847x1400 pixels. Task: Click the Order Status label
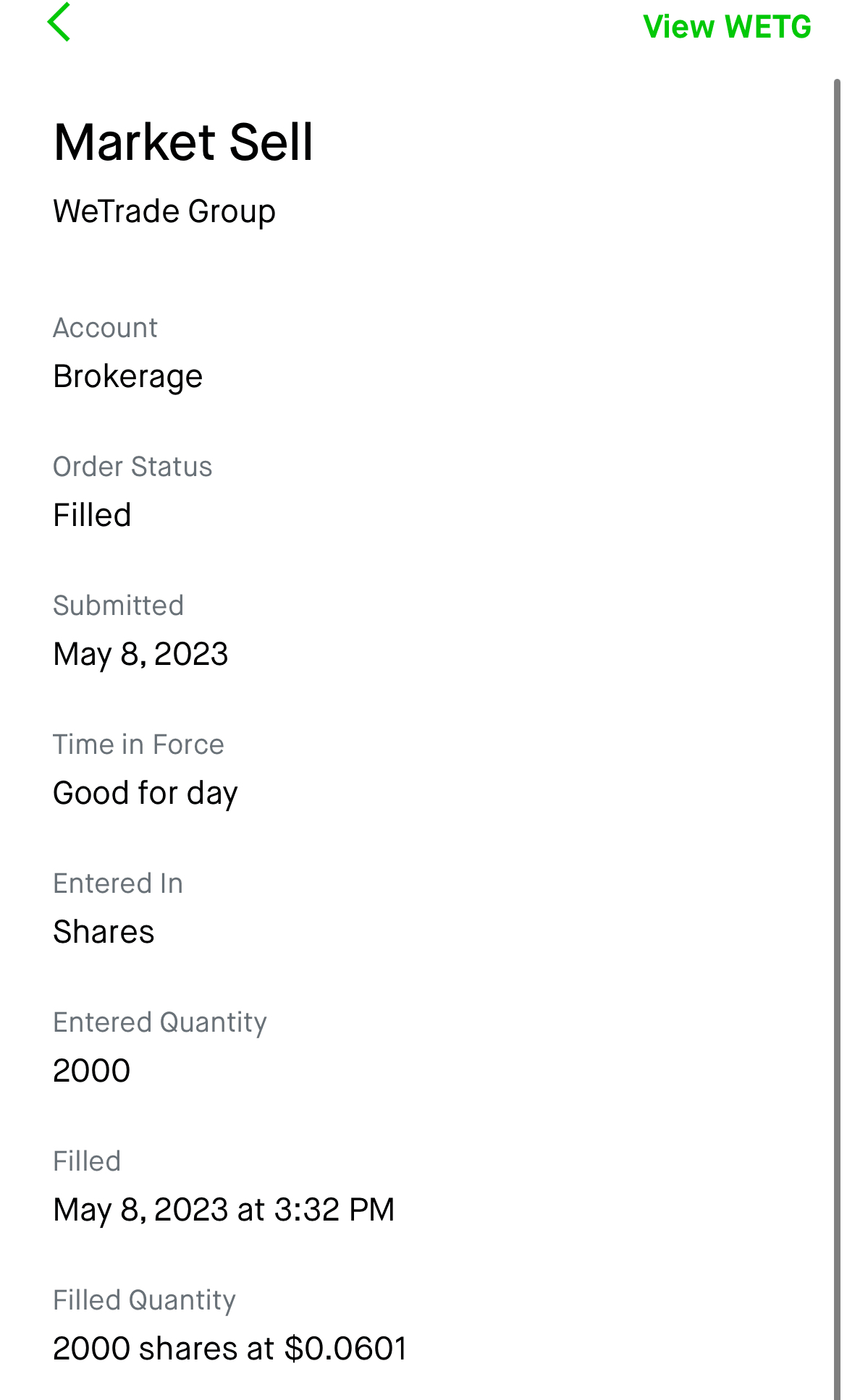tap(132, 467)
